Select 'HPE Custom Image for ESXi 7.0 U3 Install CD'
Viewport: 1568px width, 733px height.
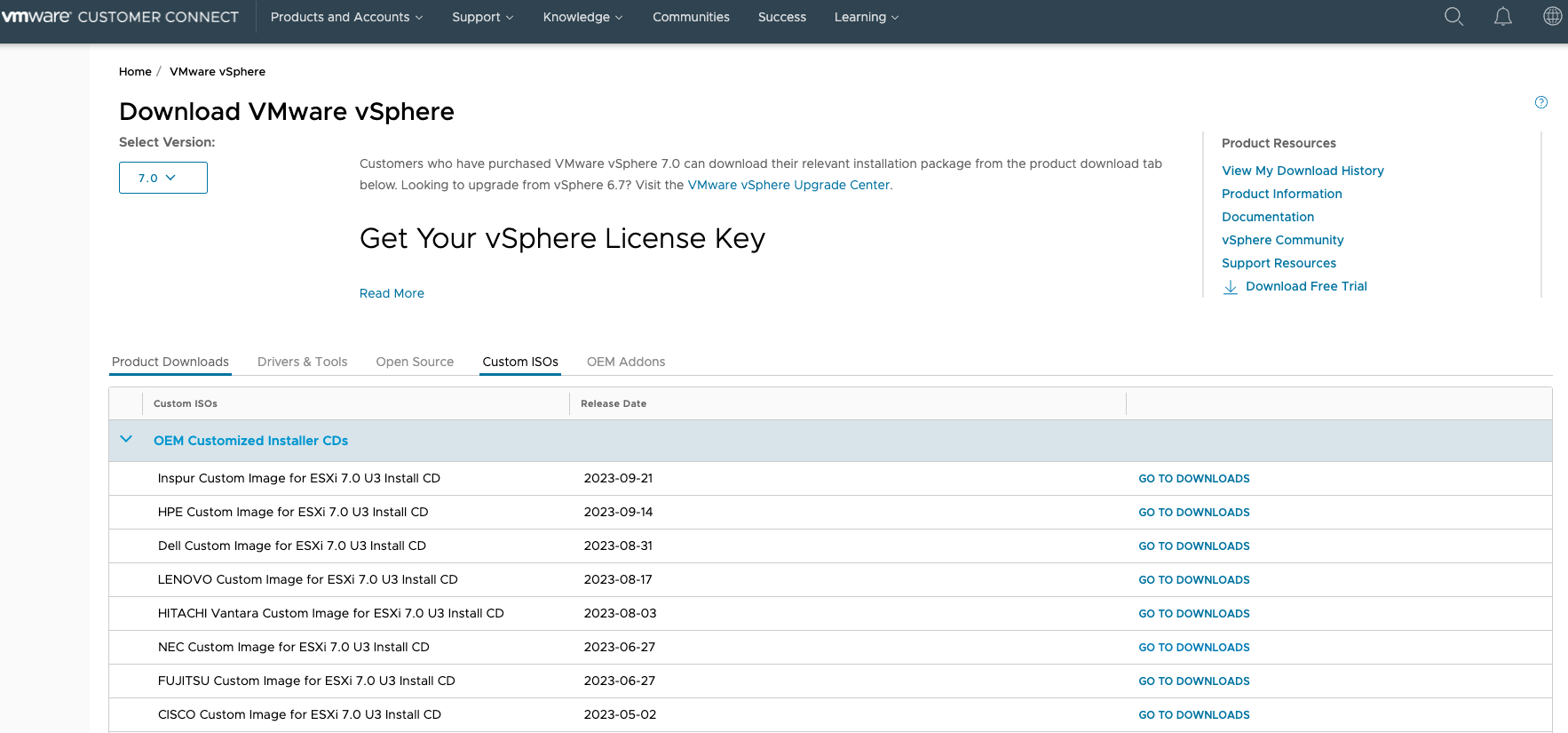[x=293, y=512]
